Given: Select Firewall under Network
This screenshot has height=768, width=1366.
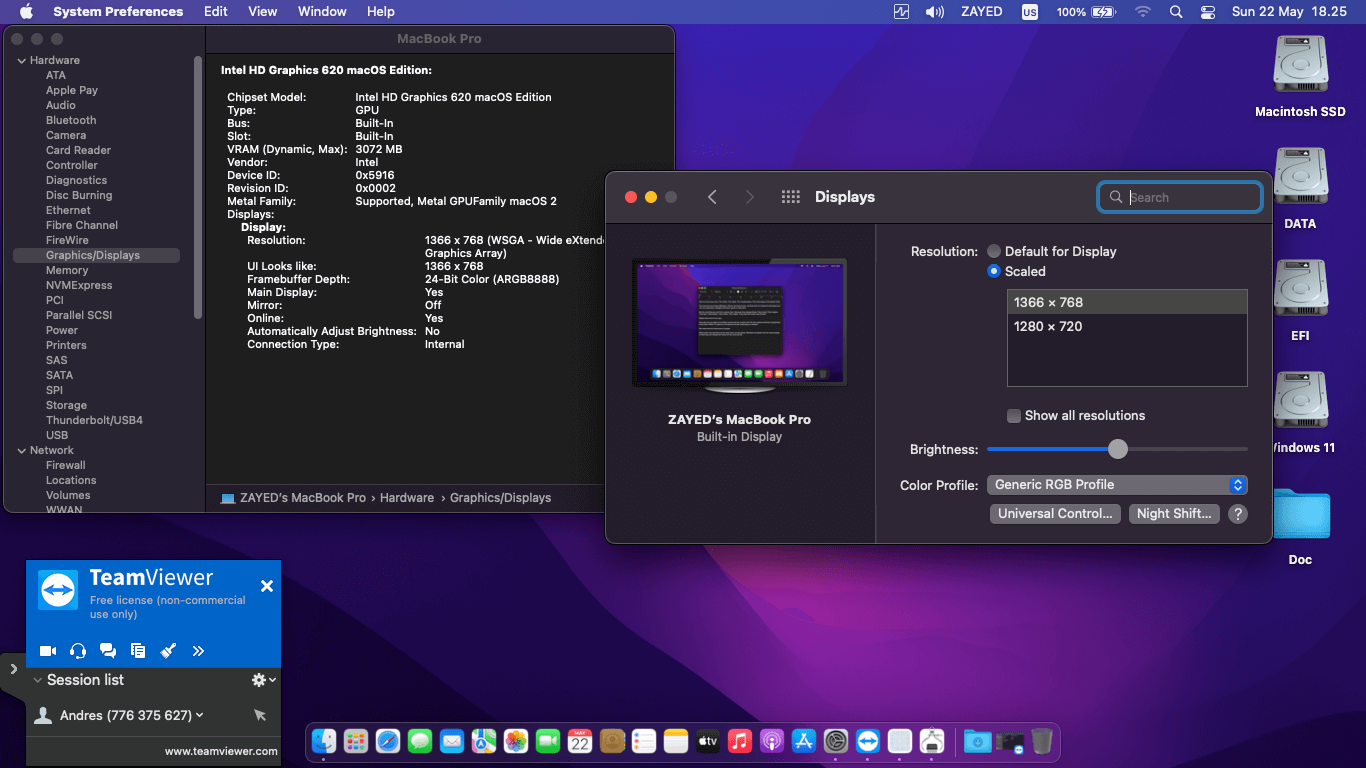Looking at the screenshot, I should (x=65, y=465).
